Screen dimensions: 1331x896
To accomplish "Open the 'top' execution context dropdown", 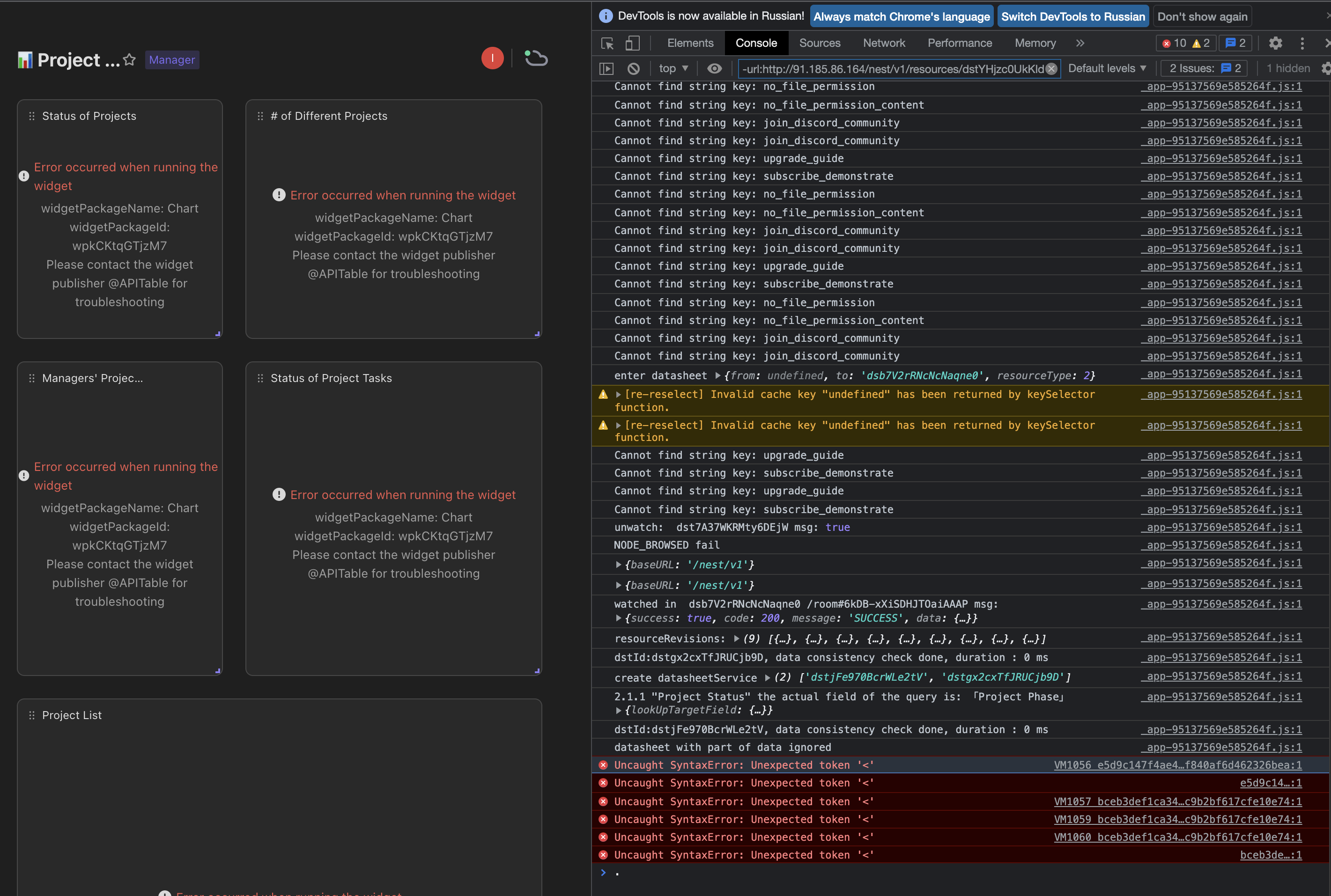I will coord(673,68).
